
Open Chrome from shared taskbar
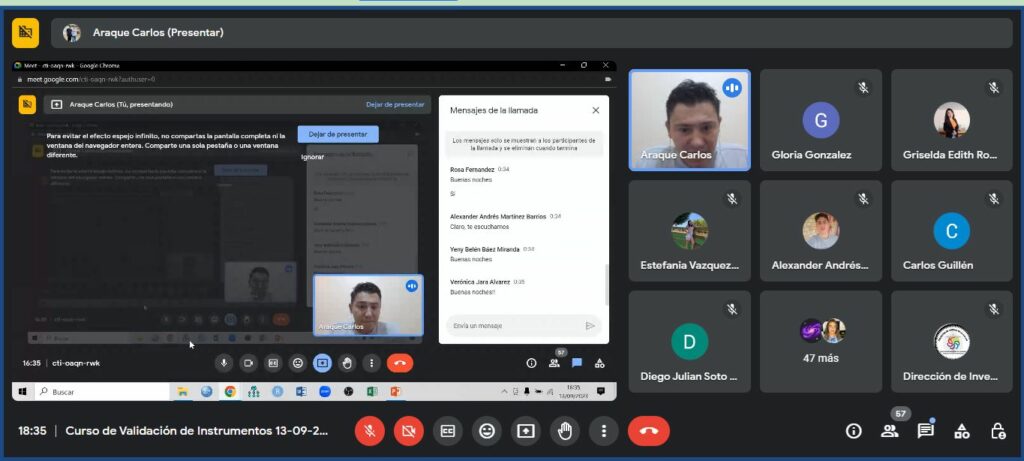[230, 392]
